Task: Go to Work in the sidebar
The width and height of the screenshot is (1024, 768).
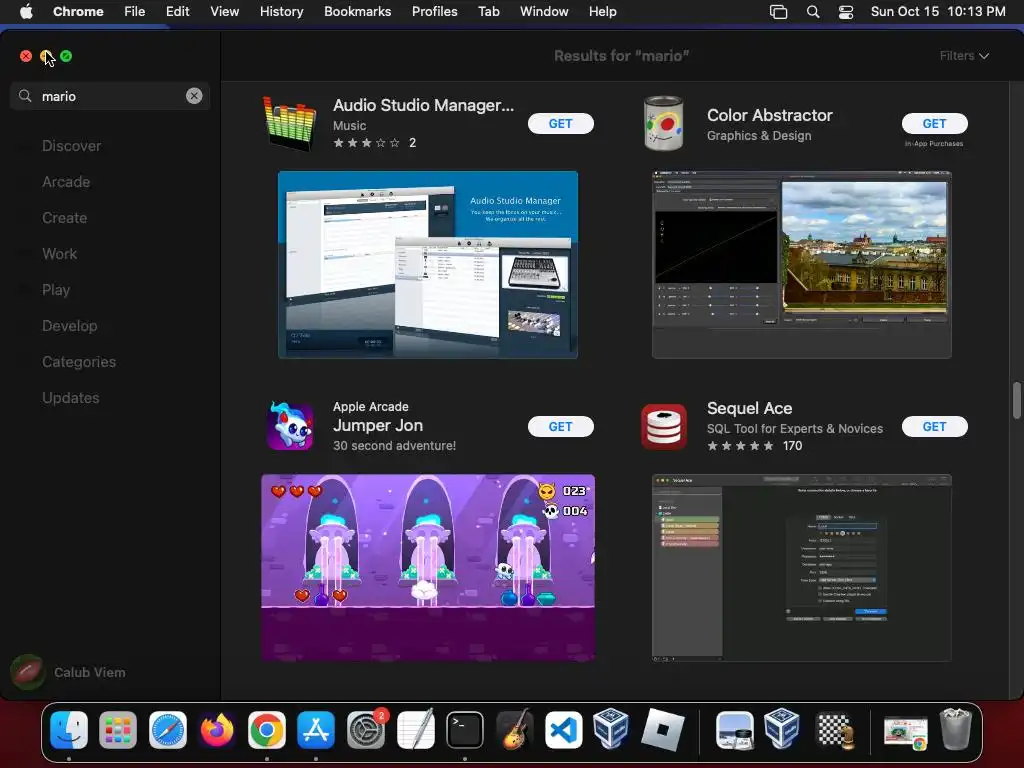Action: (59, 253)
